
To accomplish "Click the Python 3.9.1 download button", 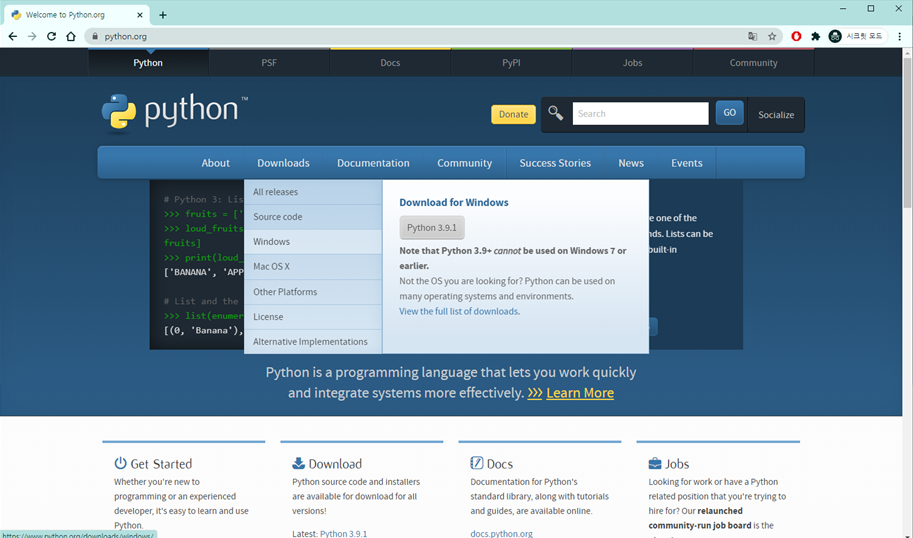I will pyautogui.click(x=432, y=228).
